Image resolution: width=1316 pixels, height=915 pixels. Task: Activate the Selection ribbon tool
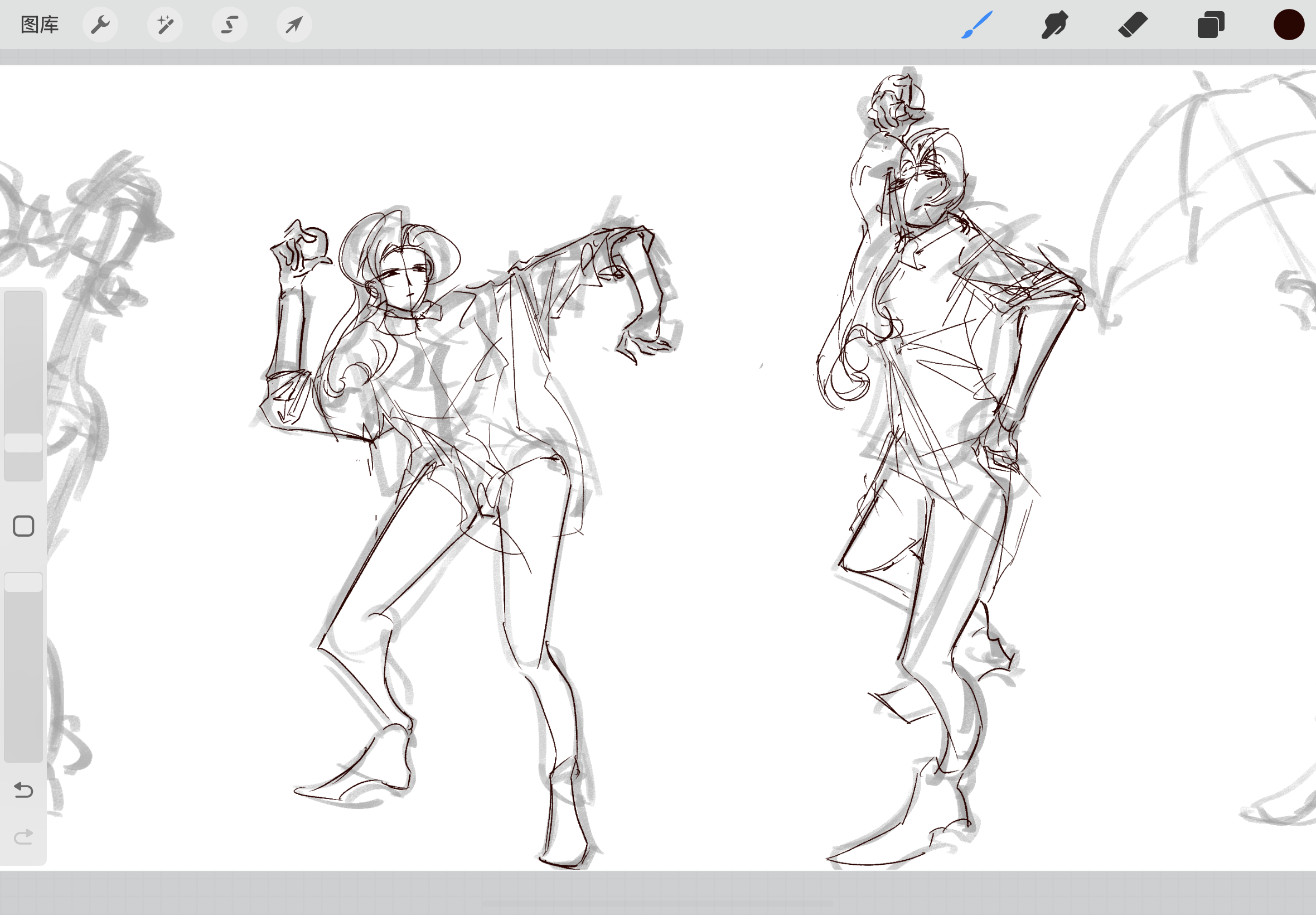230,25
